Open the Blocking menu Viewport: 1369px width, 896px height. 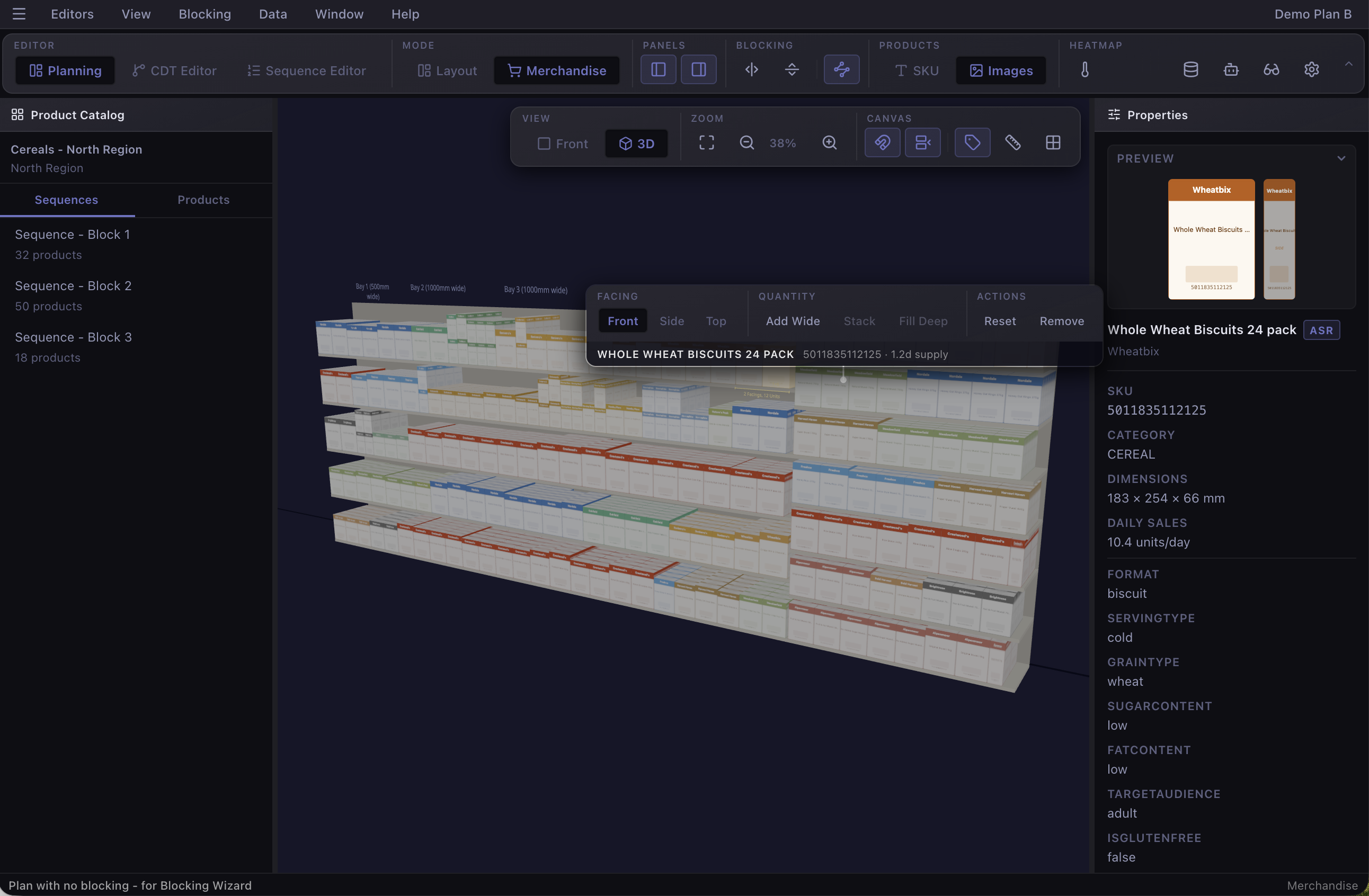[205, 14]
